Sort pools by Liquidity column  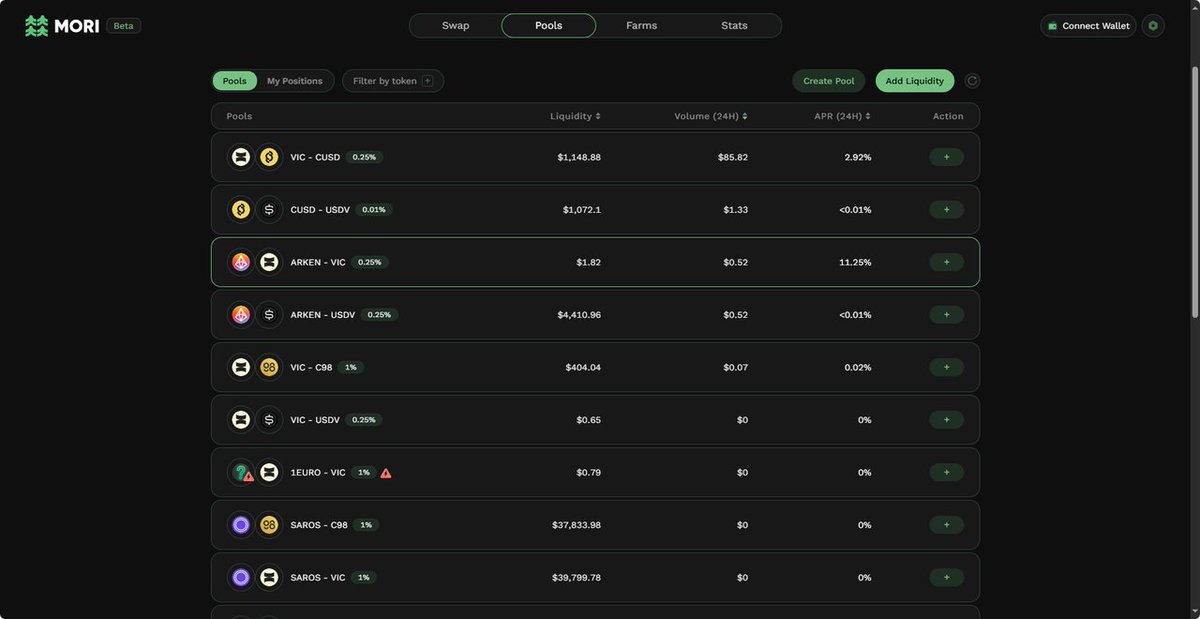575,116
